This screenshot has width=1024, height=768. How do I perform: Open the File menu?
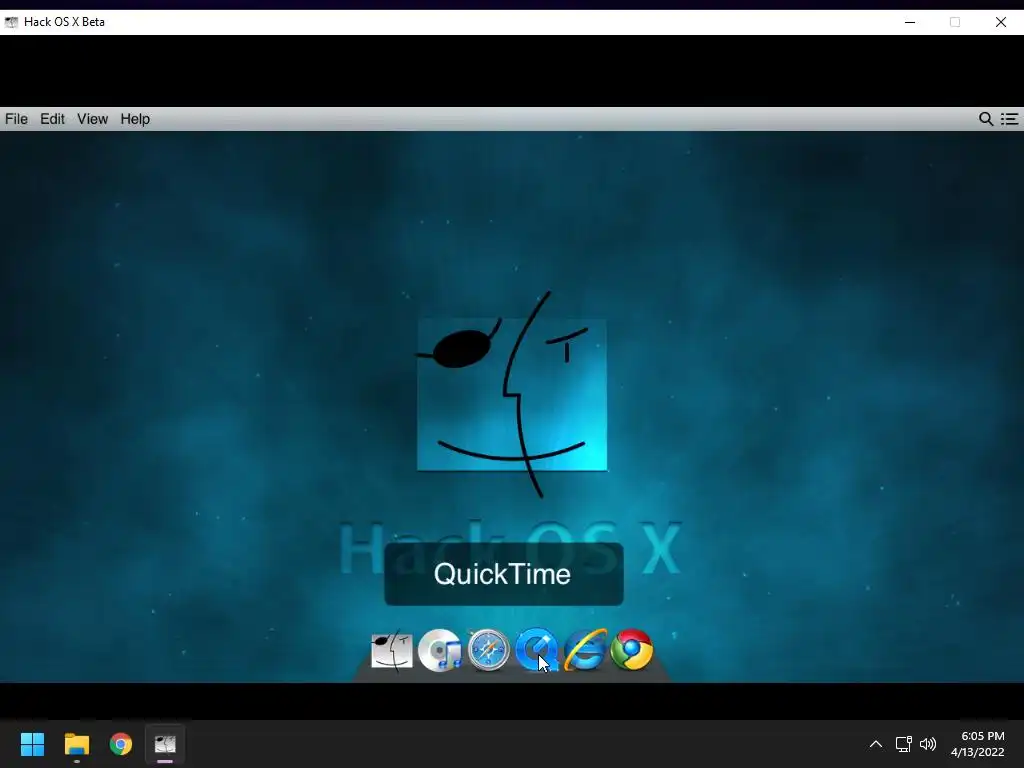coord(16,119)
